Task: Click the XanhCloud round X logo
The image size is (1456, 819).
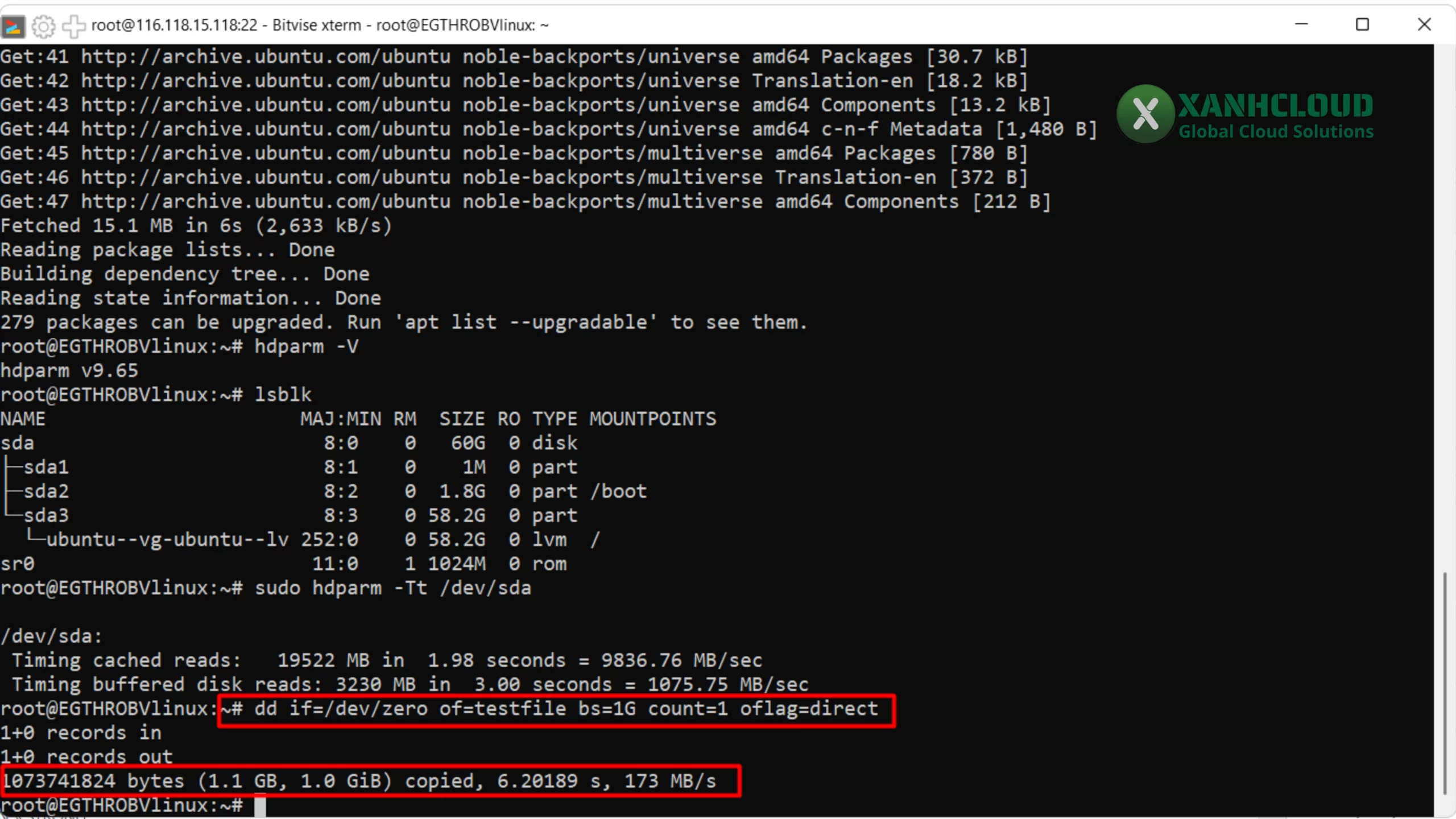Action: (x=1145, y=113)
